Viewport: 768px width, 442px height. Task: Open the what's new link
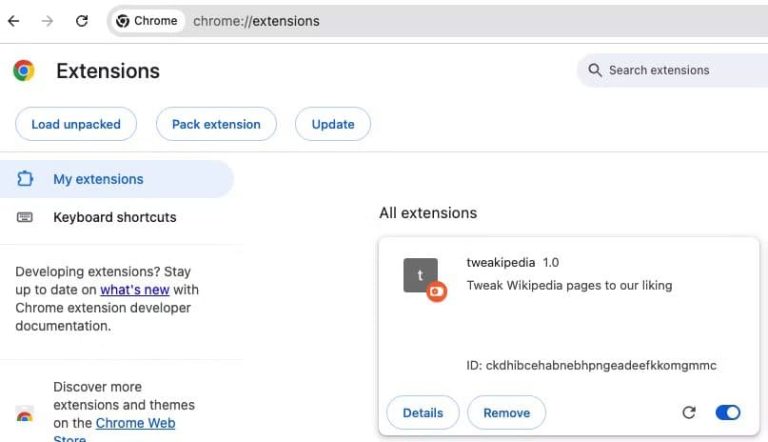[135, 290]
